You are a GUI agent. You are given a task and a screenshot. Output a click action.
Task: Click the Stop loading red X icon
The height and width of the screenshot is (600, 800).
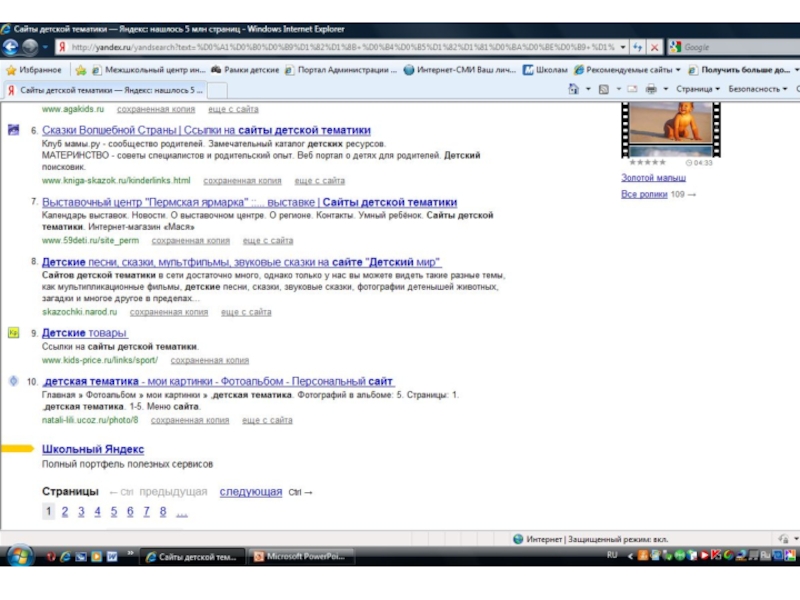(x=654, y=47)
